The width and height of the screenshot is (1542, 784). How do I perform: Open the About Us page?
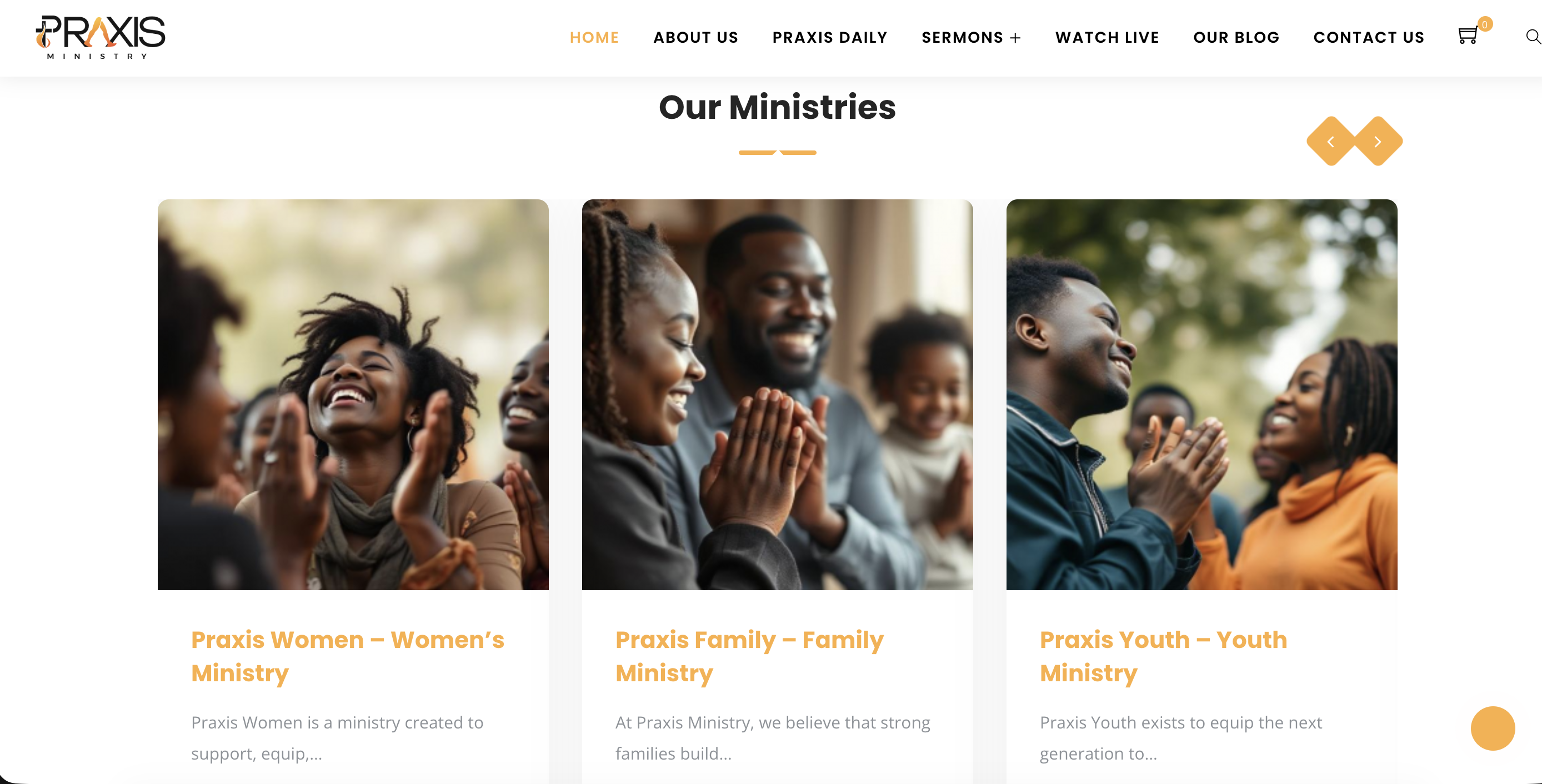click(695, 37)
